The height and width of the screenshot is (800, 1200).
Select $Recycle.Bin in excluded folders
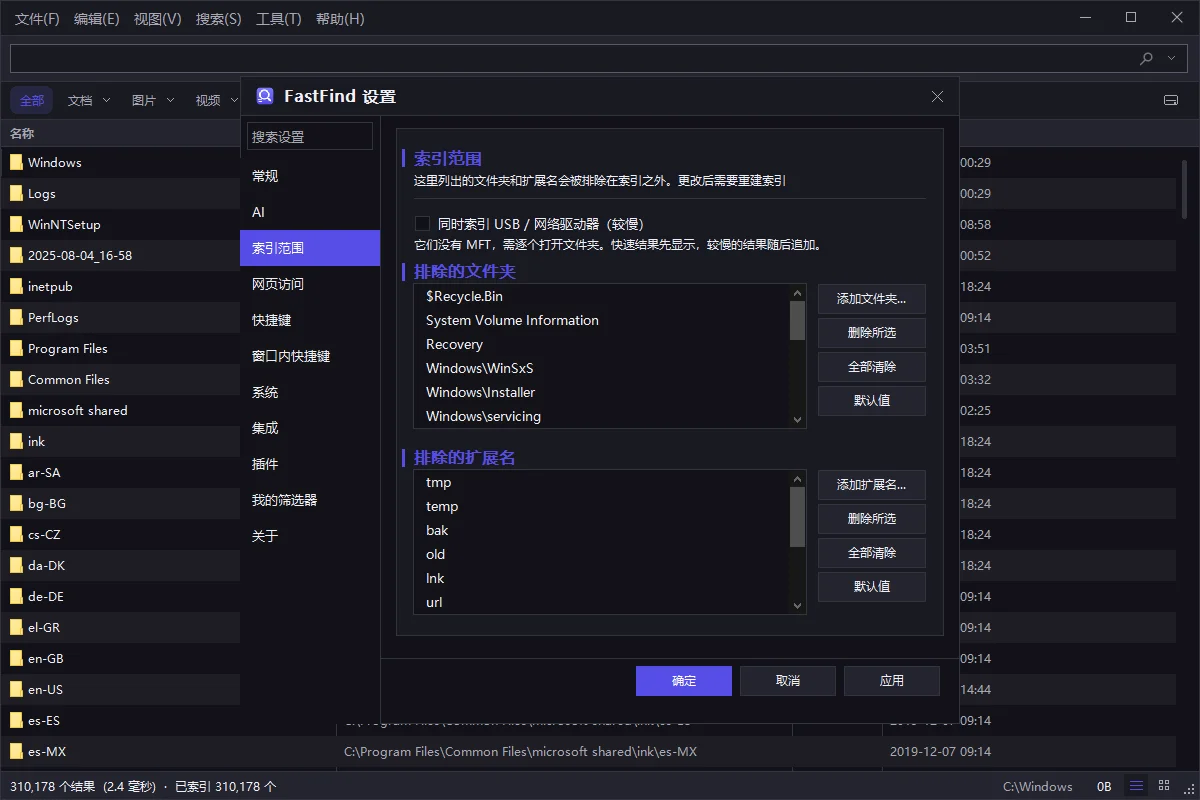pos(601,296)
